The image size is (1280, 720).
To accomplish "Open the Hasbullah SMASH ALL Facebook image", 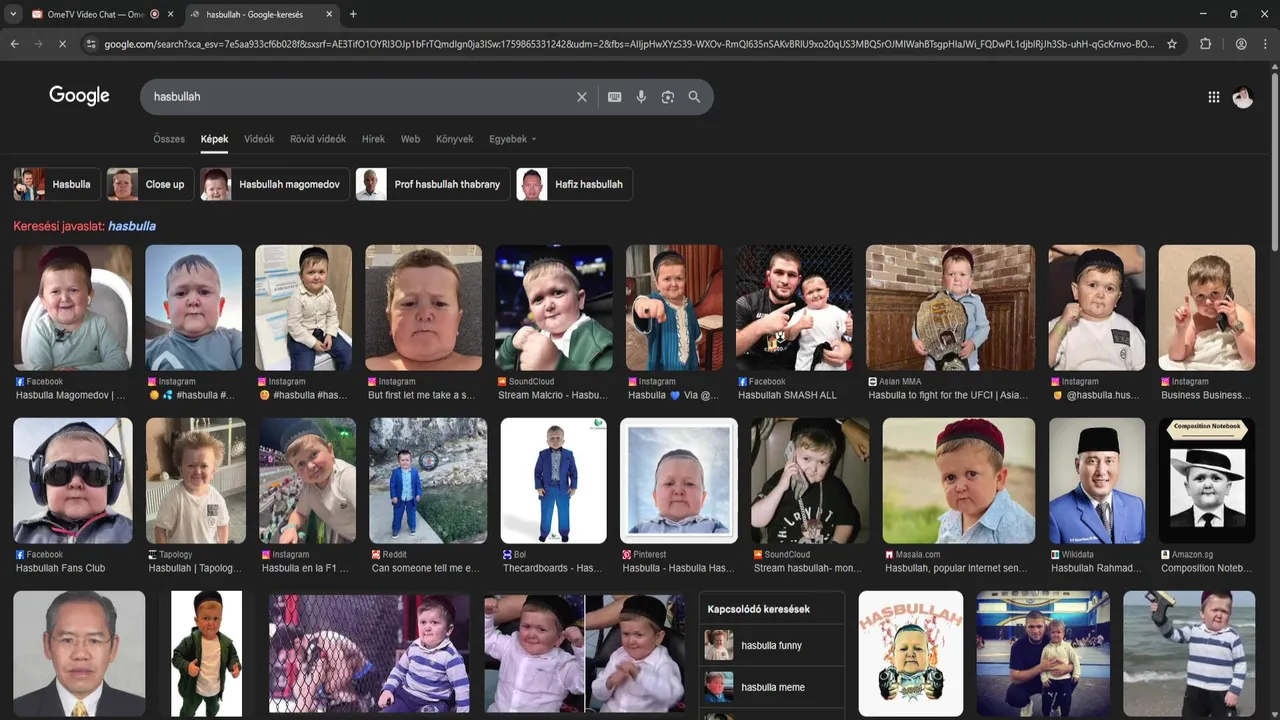I will 794,308.
